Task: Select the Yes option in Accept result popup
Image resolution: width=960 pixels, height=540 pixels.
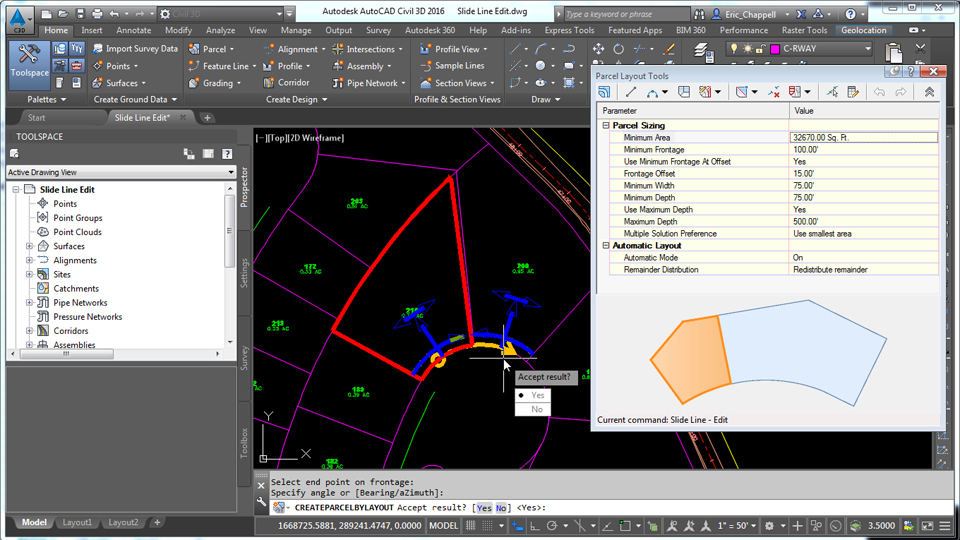Action: pyautogui.click(x=538, y=395)
